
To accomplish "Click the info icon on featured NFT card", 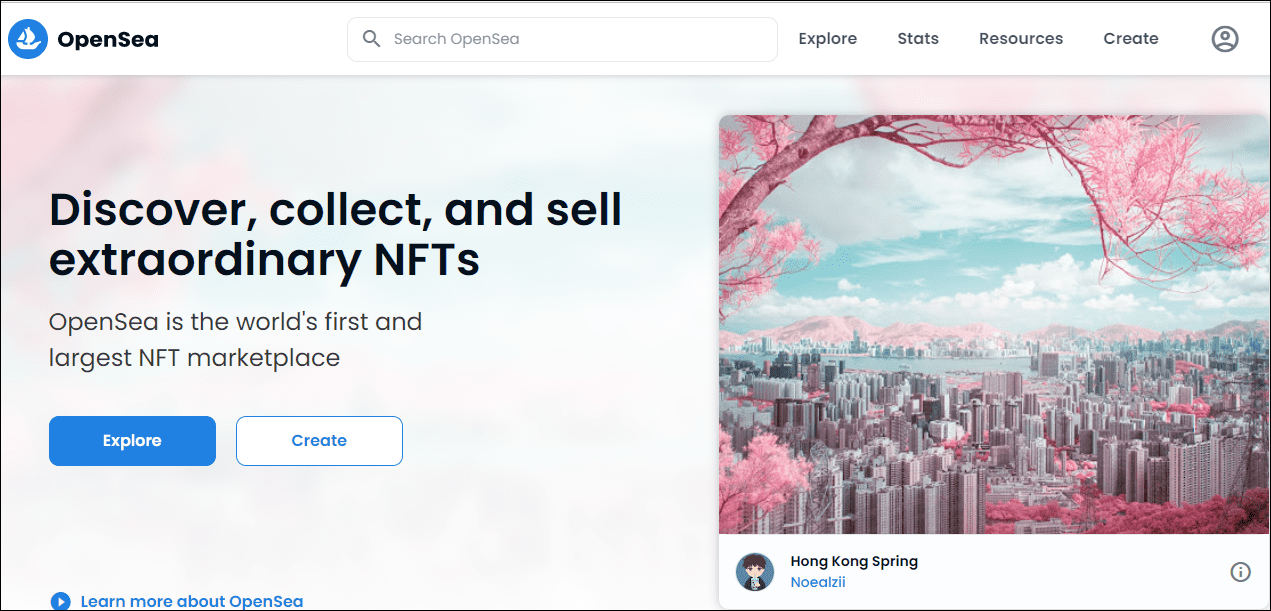I will (x=1240, y=572).
